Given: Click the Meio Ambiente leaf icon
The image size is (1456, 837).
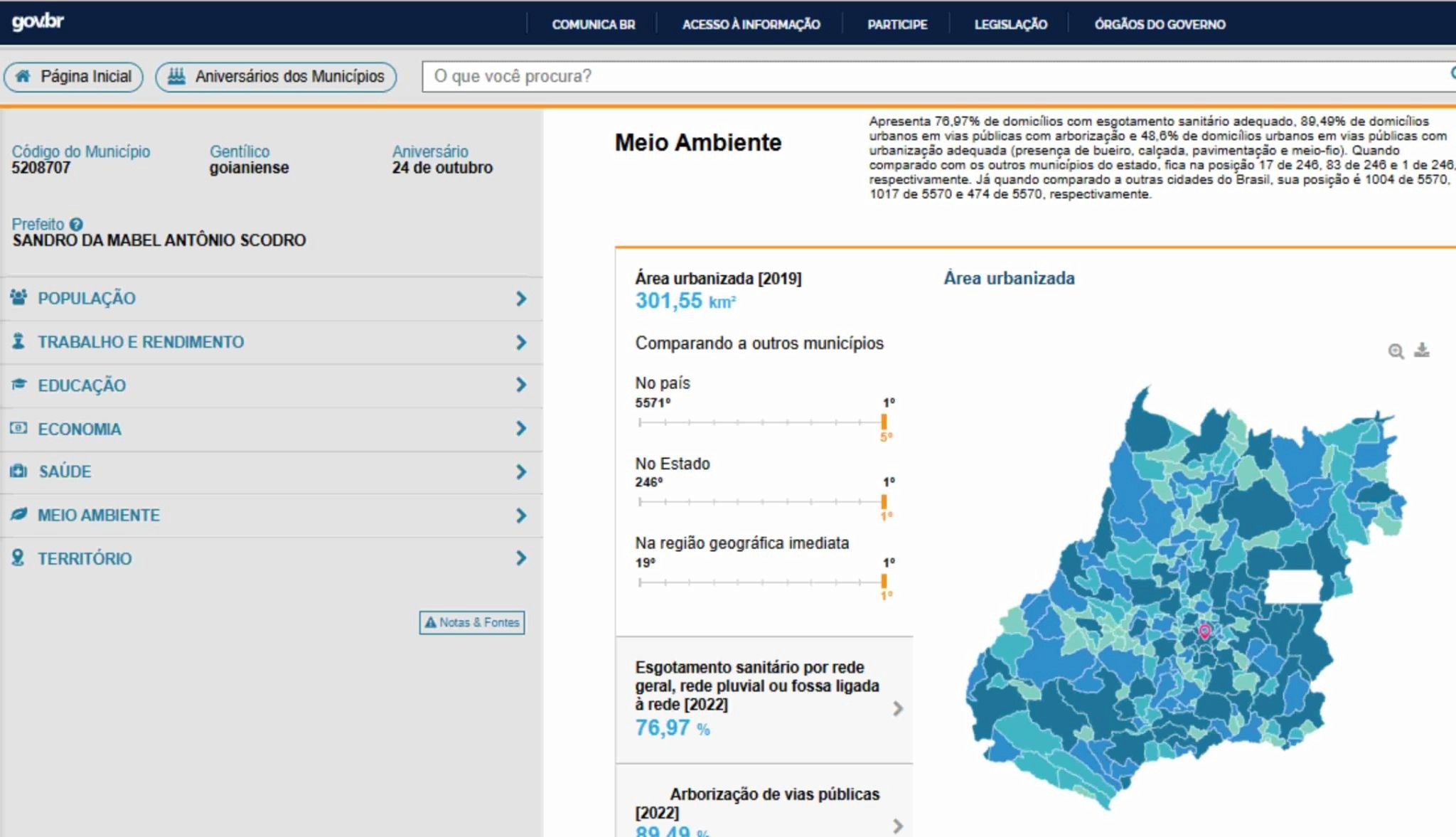Looking at the screenshot, I should coord(19,514).
